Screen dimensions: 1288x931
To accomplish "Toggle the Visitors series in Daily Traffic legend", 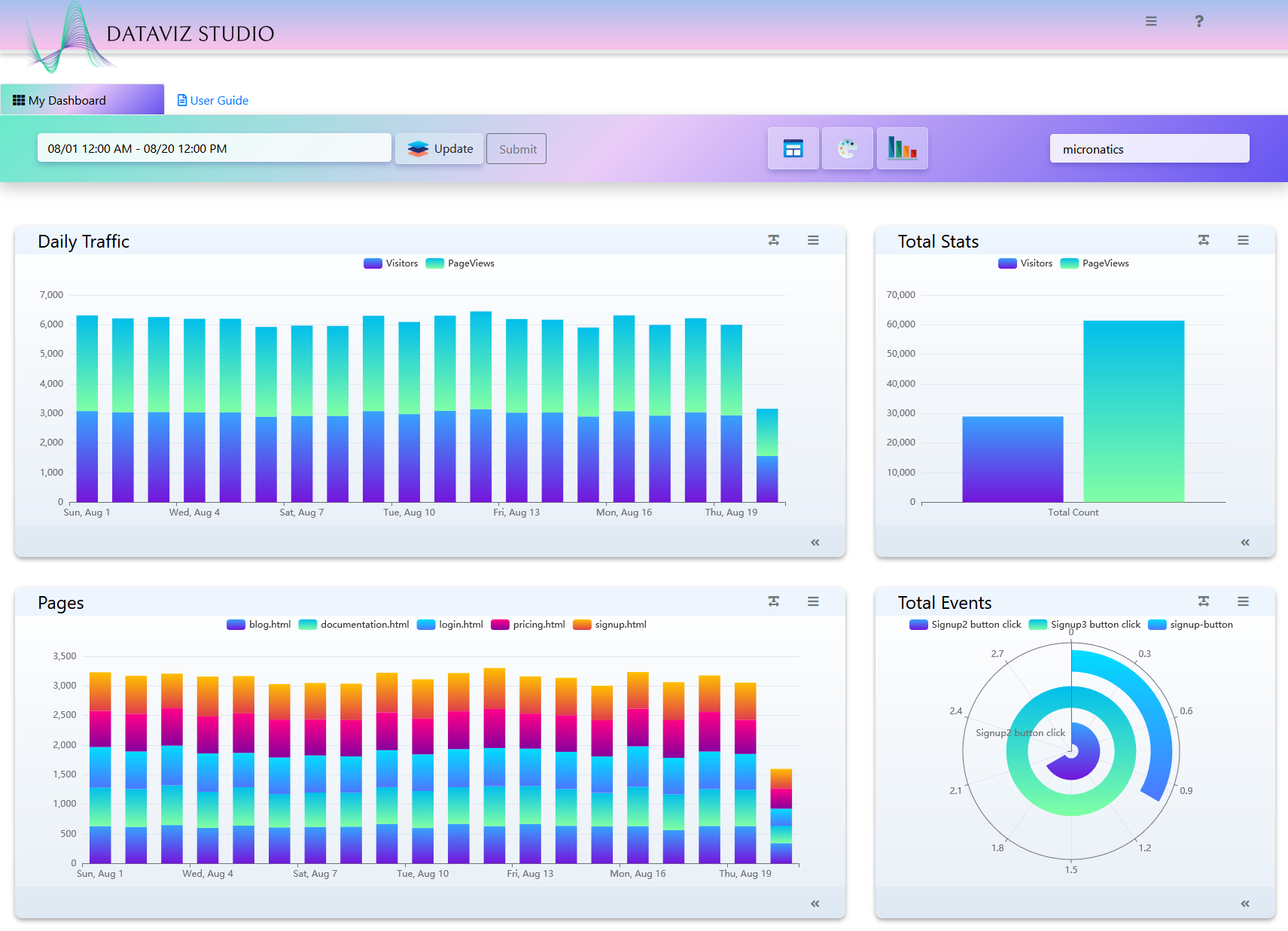I will click(x=391, y=263).
